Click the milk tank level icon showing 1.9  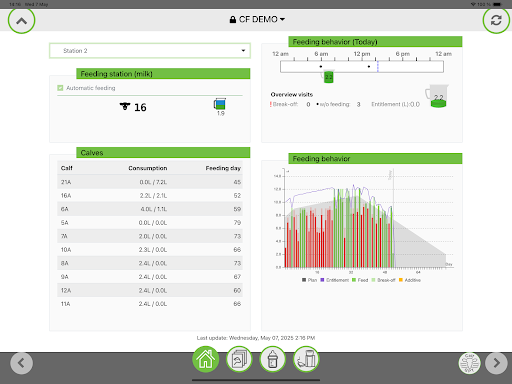click(220, 105)
